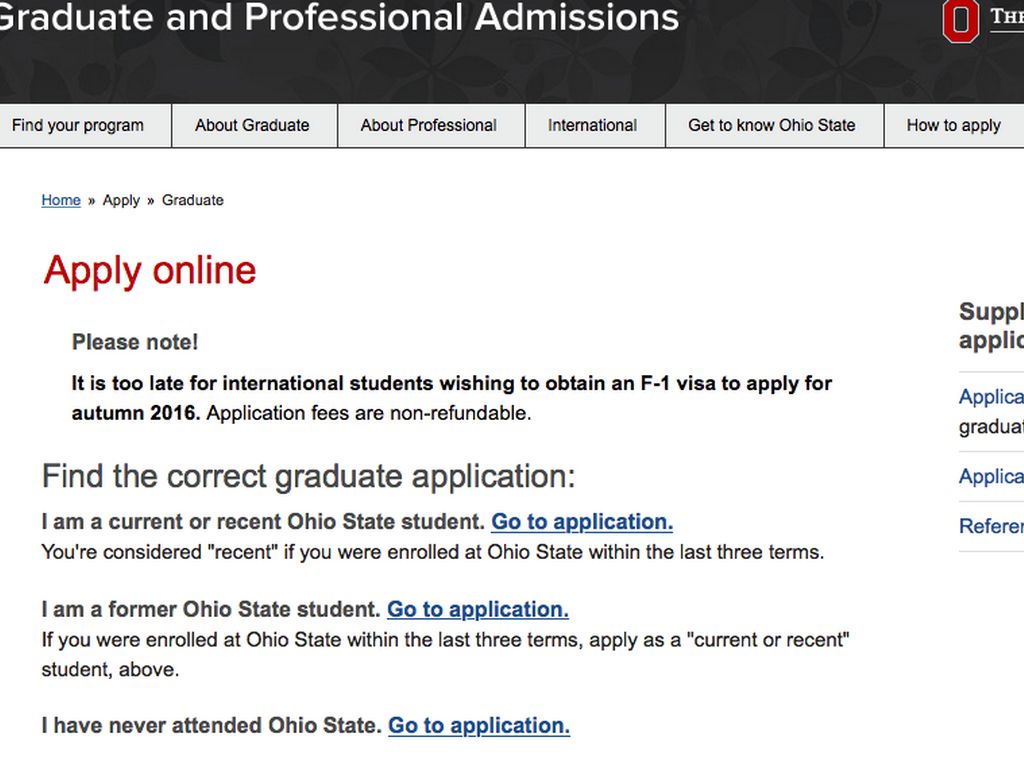Click the Ohio State block O logo
Screen dimensions: 1024x768
(x=961, y=21)
